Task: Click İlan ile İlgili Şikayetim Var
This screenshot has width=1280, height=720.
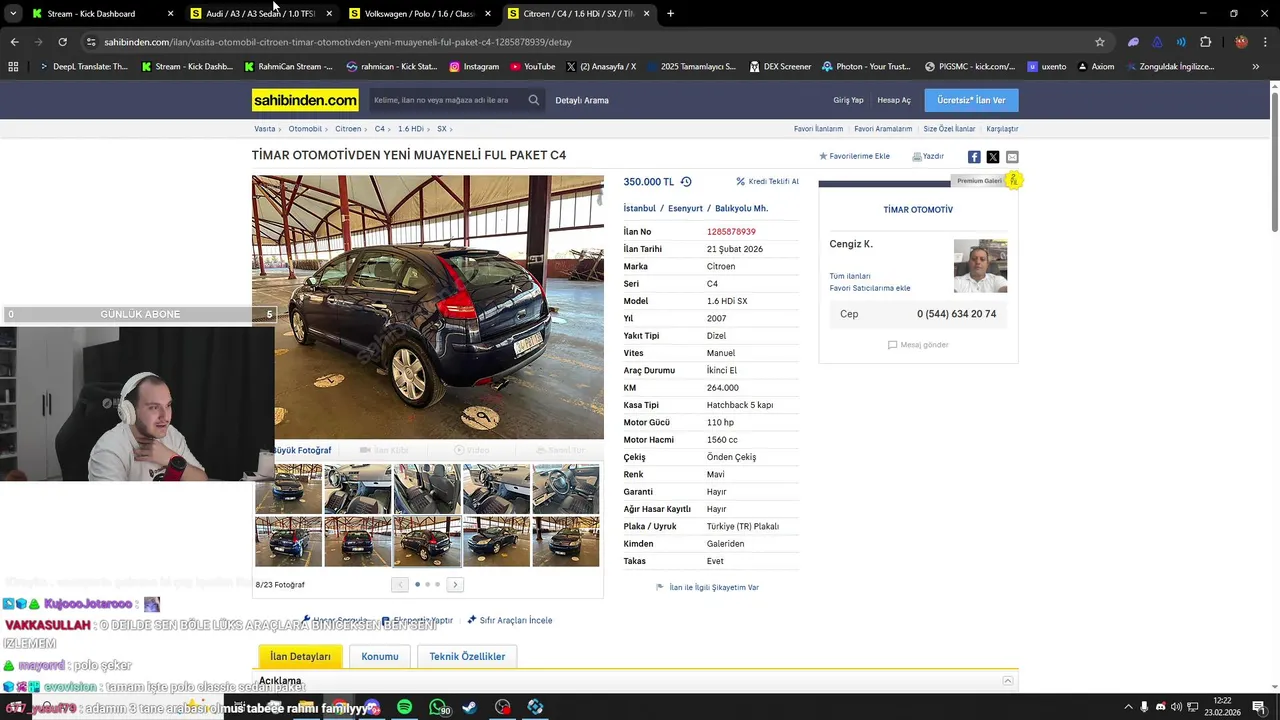Action: tap(707, 588)
